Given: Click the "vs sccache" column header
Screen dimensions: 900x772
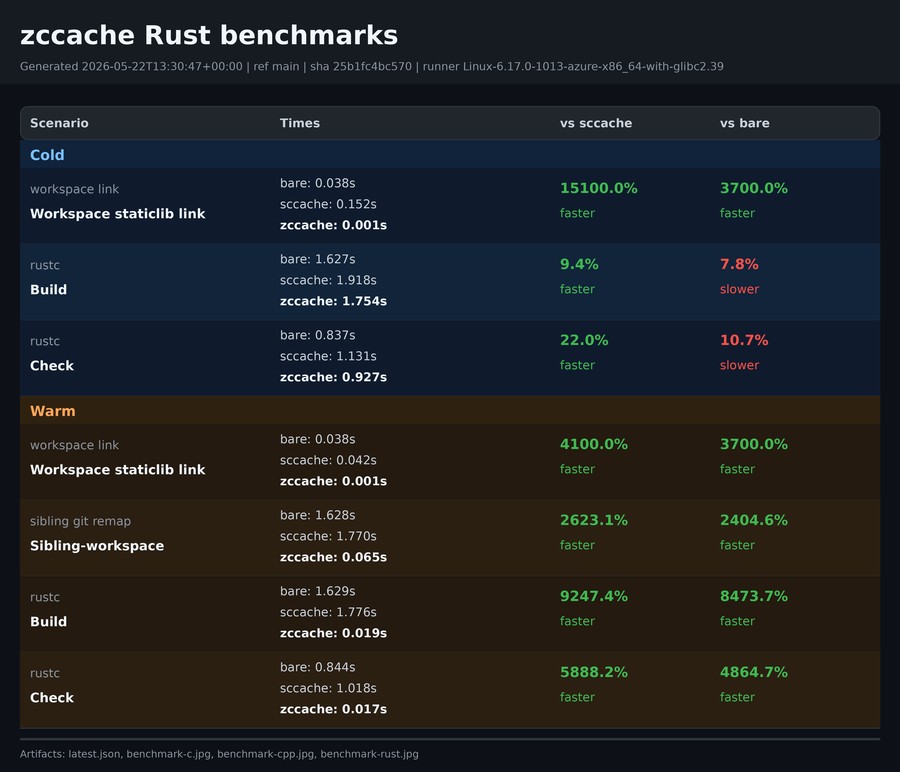Looking at the screenshot, I should 596,123.
